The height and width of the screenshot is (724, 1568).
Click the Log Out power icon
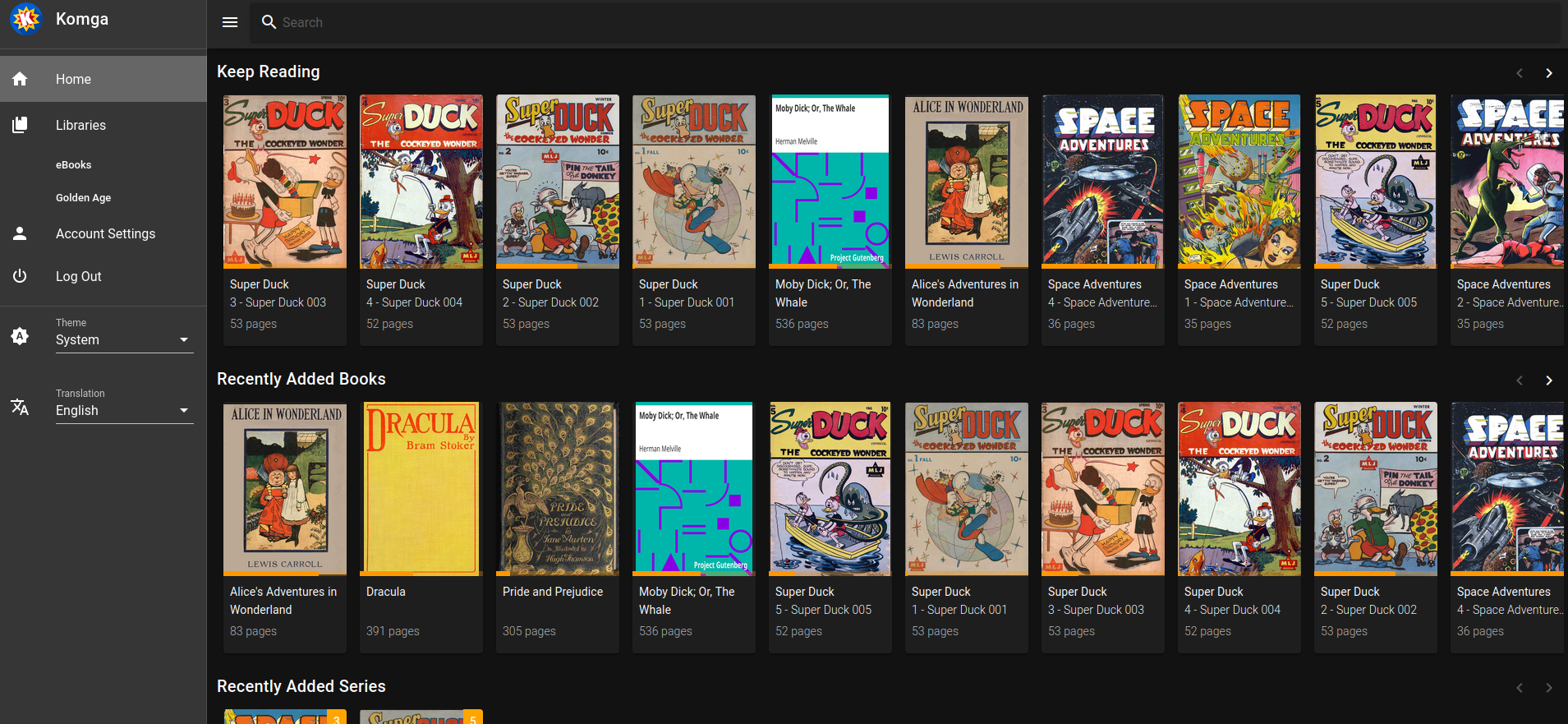coord(20,276)
